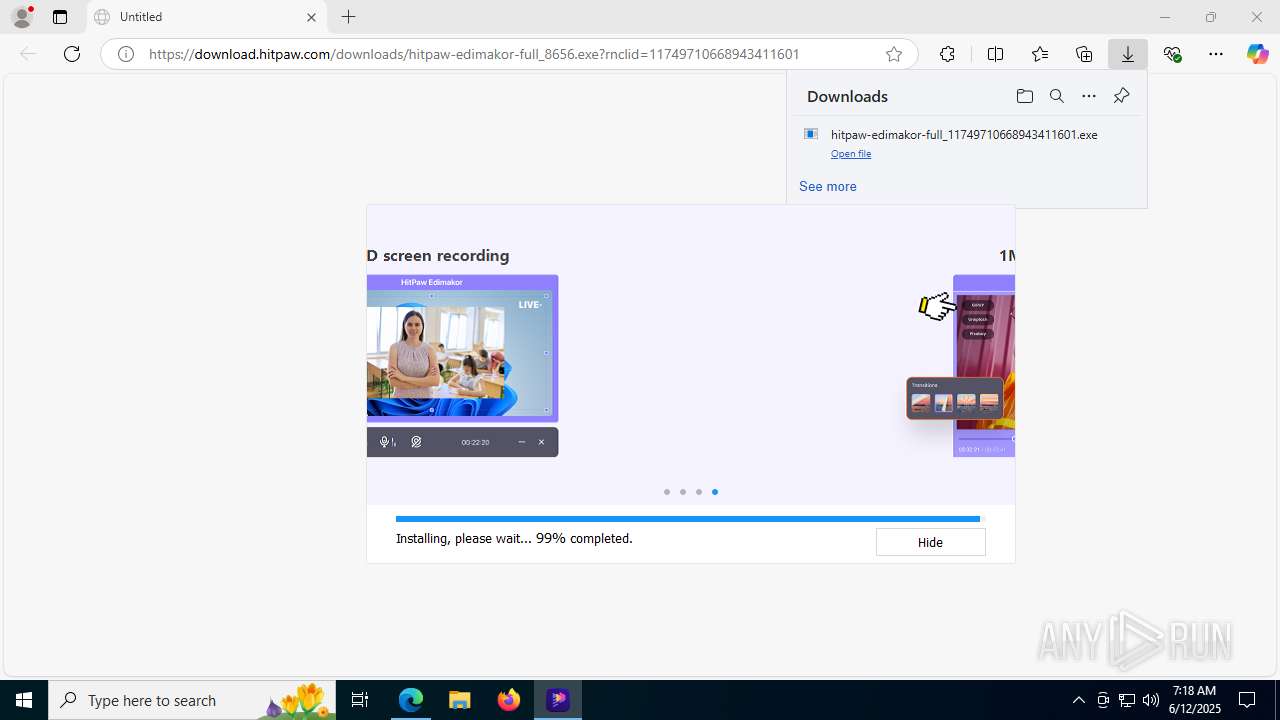Select the second carousel dot
The width and height of the screenshot is (1280, 720).
click(683, 492)
